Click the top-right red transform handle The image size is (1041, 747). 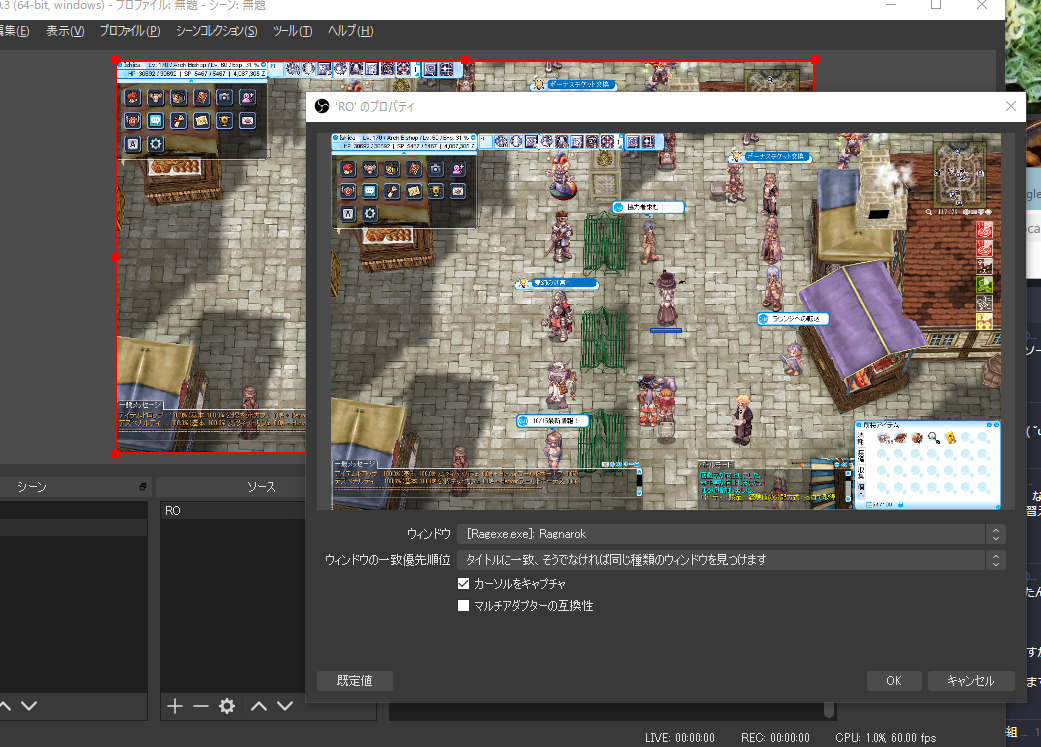[815, 60]
